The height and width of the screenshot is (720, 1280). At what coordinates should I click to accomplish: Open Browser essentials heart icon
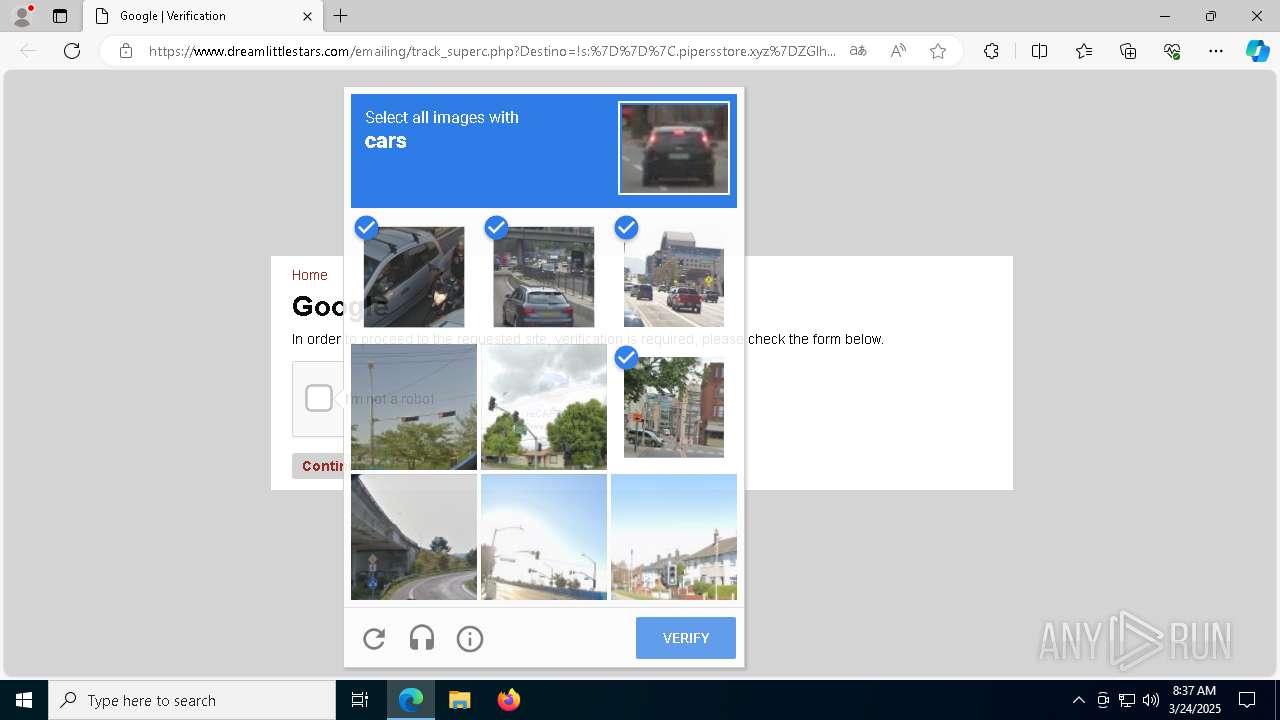coord(1172,51)
